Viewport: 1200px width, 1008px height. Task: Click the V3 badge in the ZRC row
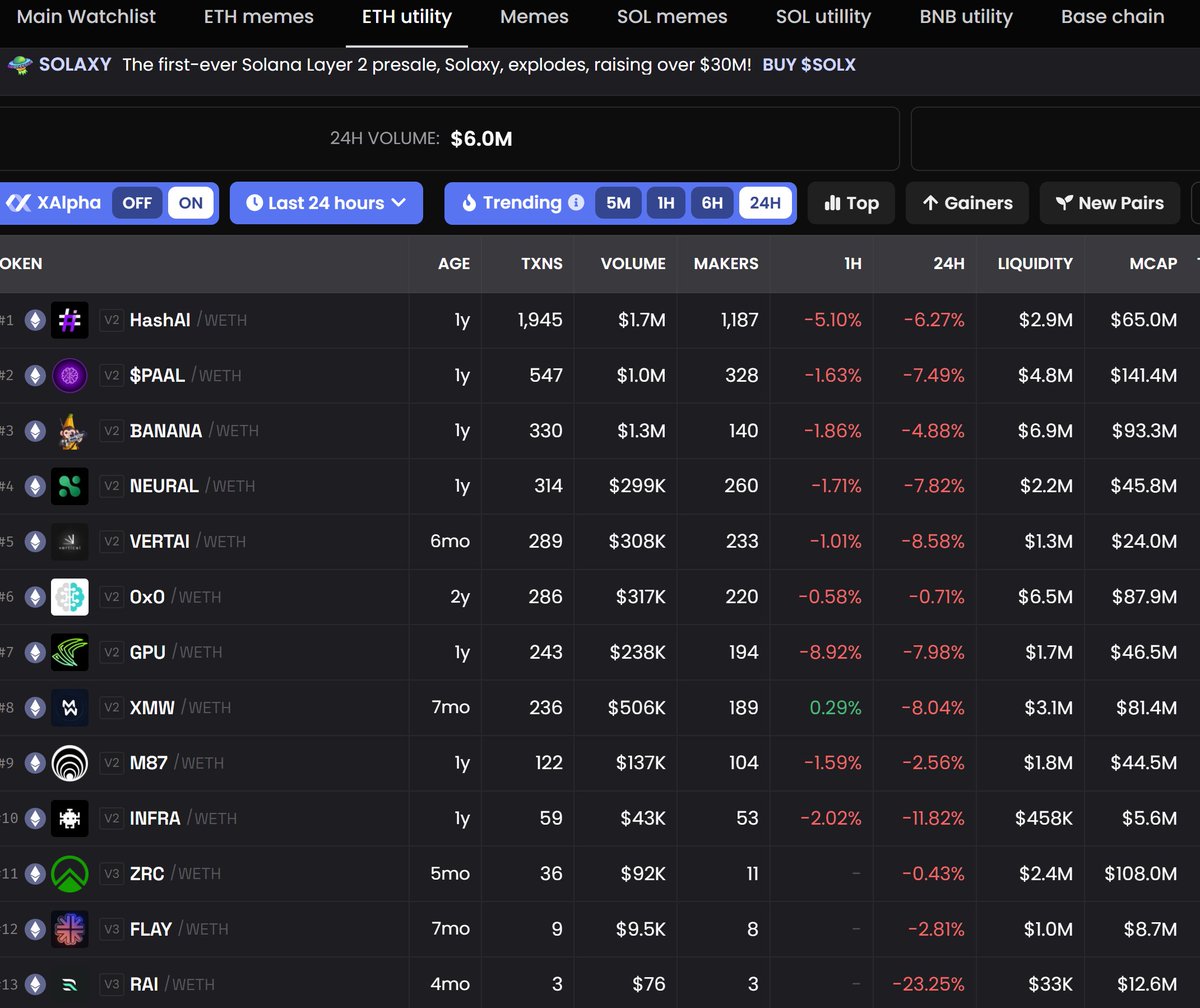[111, 873]
